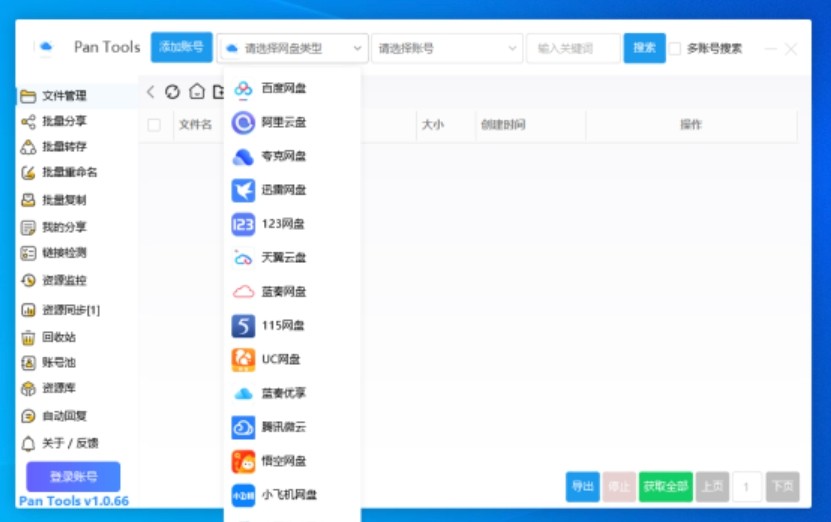The height and width of the screenshot is (522, 831).
Task: Click the 小飞机网盘 icon
Action: click(243, 495)
